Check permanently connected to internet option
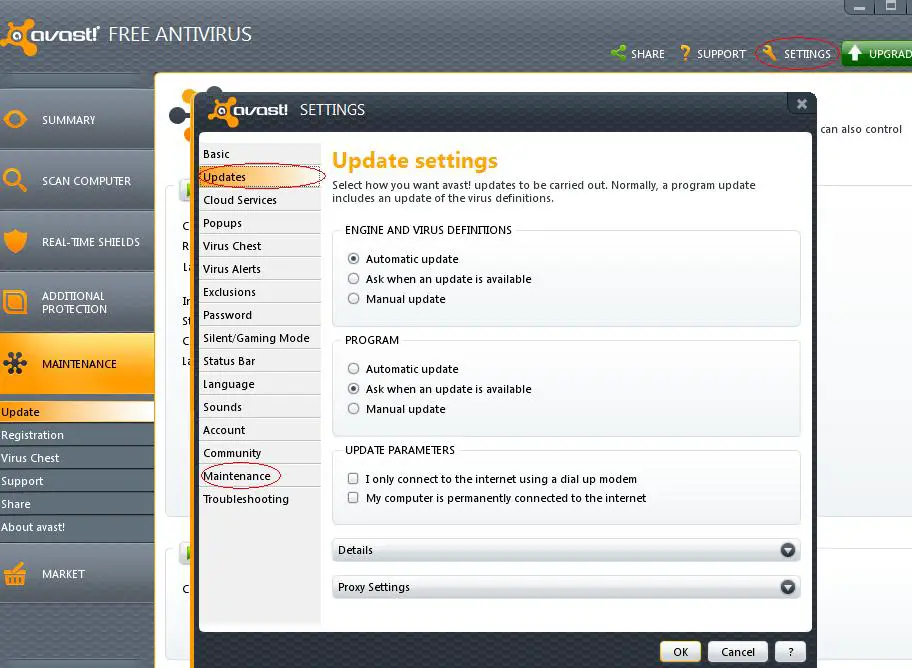This screenshot has width=912, height=668. 353,498
